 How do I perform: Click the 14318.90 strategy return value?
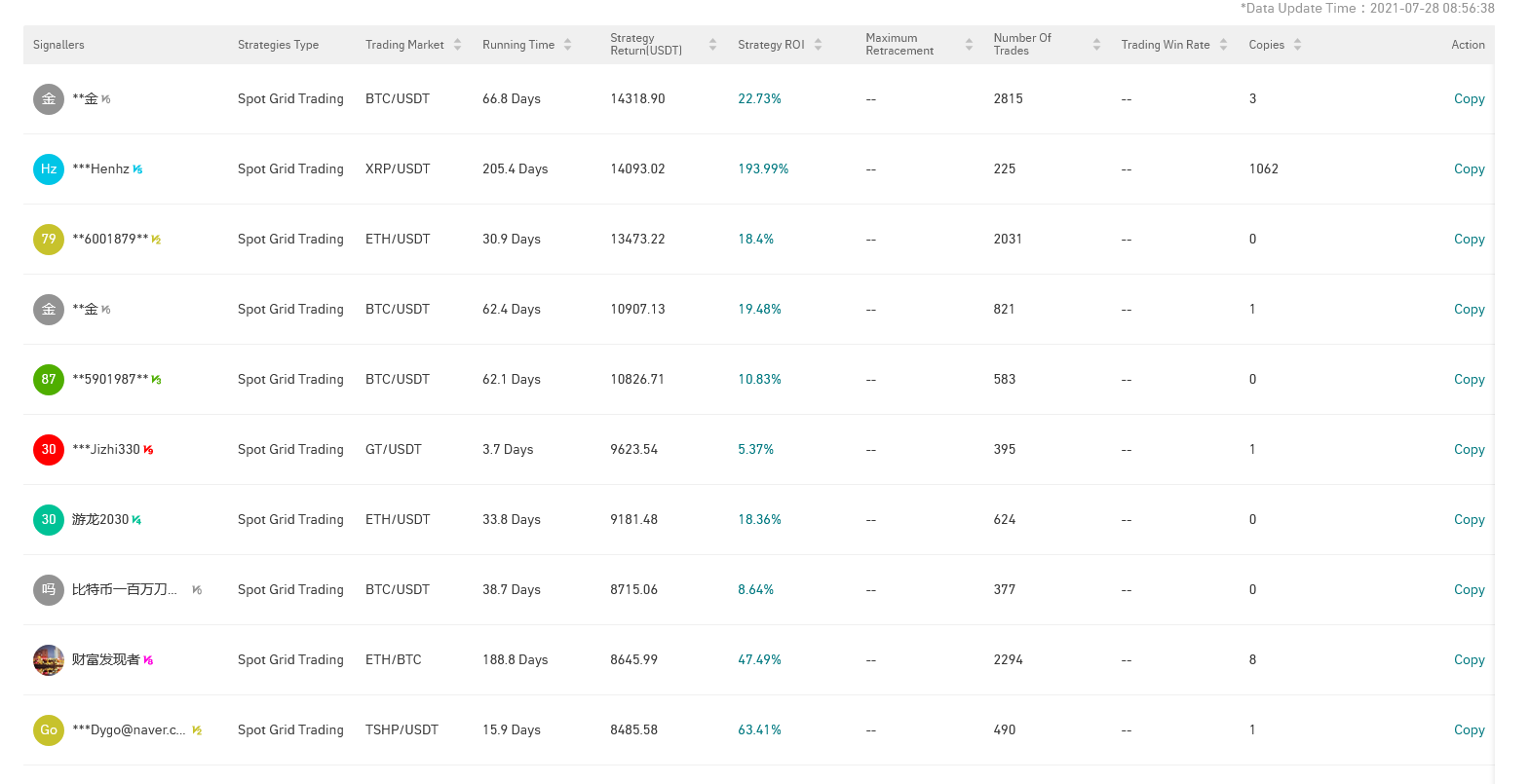pyautogui.click(x=637, y=99)
